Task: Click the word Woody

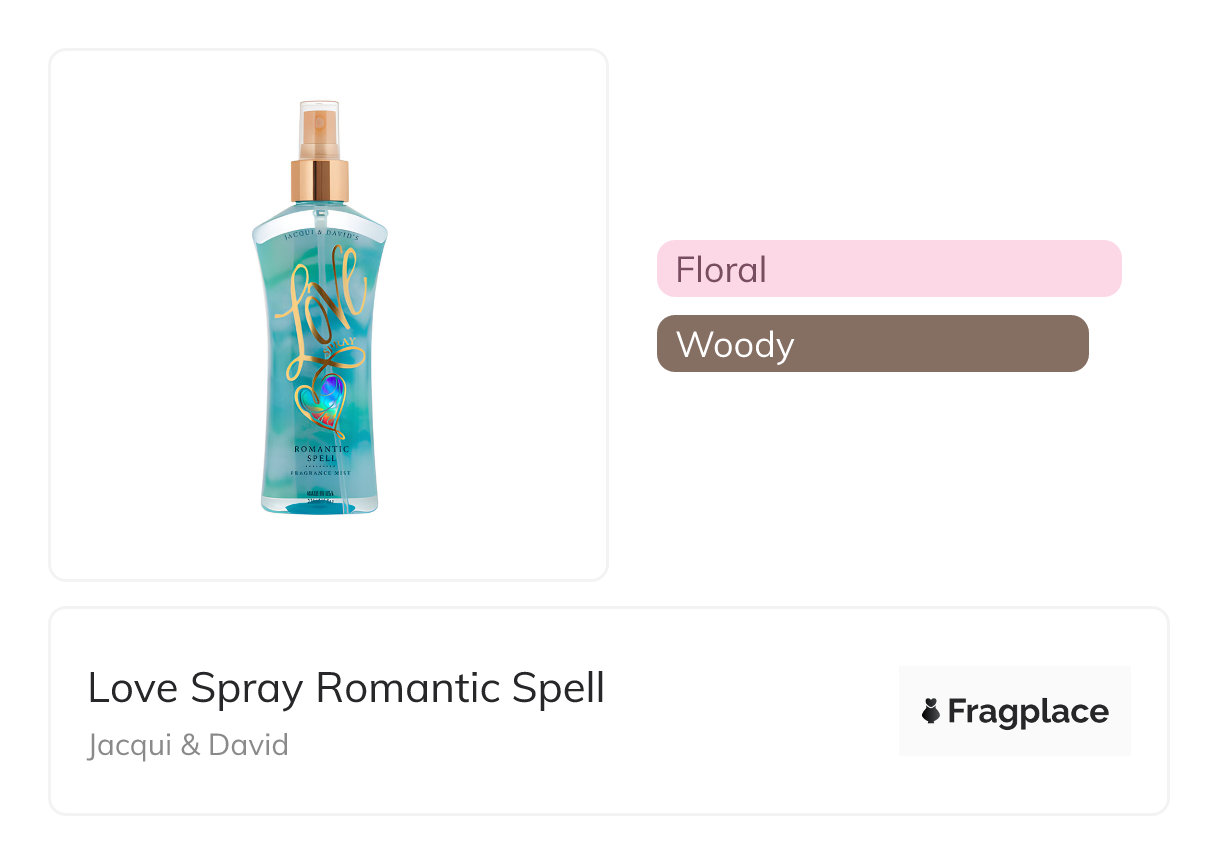Action: pos(735,345)
